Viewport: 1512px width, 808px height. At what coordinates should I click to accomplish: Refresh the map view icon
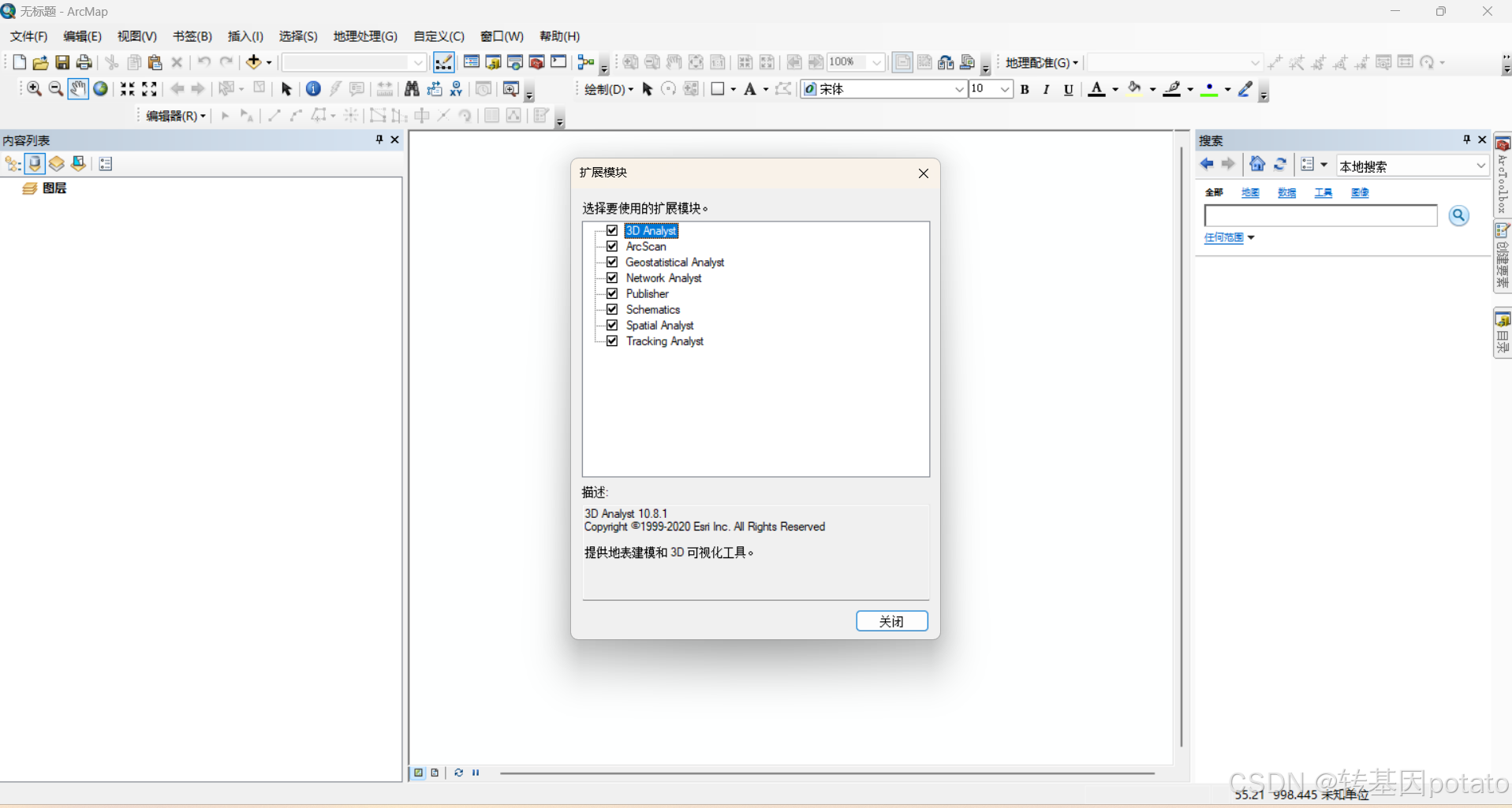(x=458, y=773)
